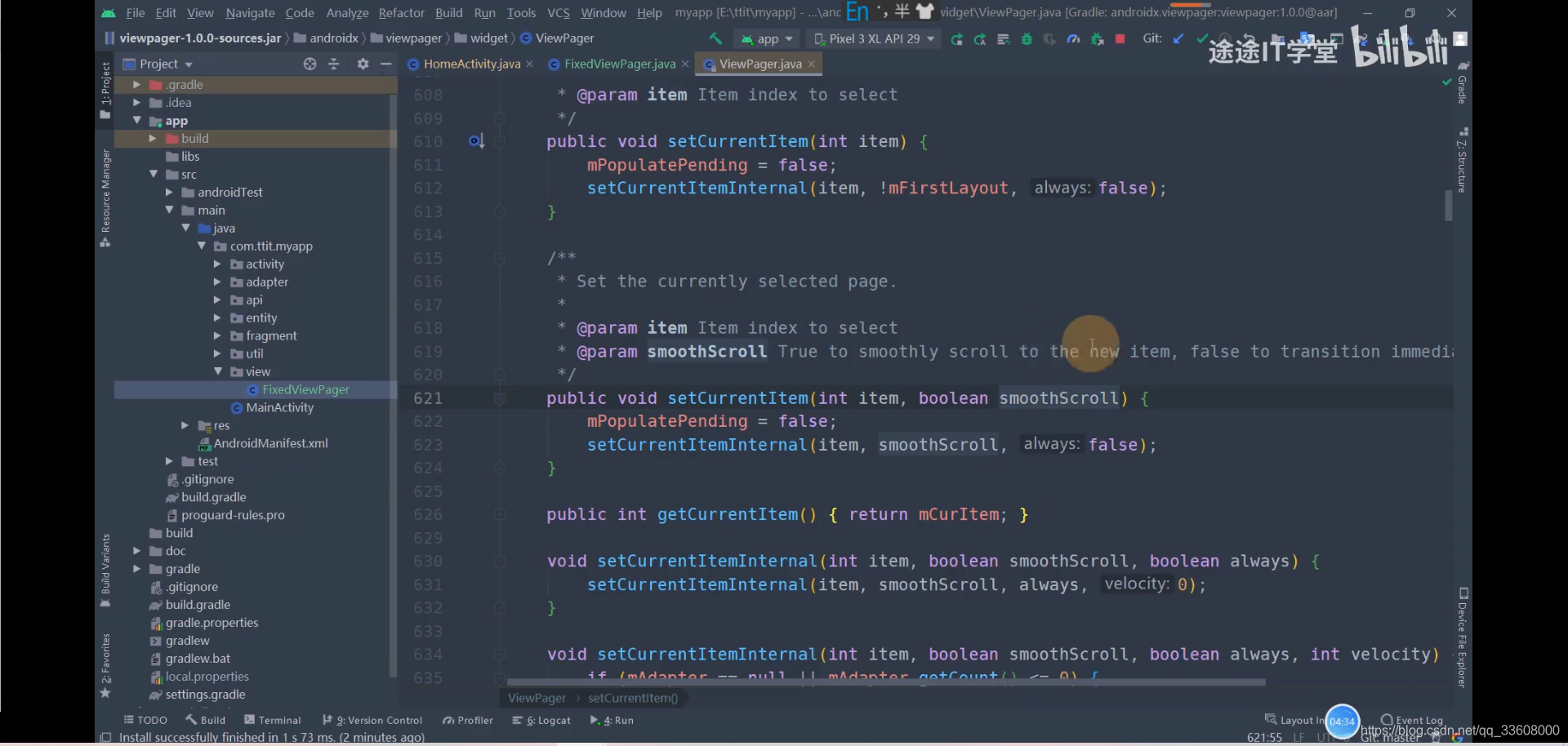The width and height of the screenshot is (1568, 746).
Task: Open the Device File Explorer side tab
Action: (x=1463, y=637)
